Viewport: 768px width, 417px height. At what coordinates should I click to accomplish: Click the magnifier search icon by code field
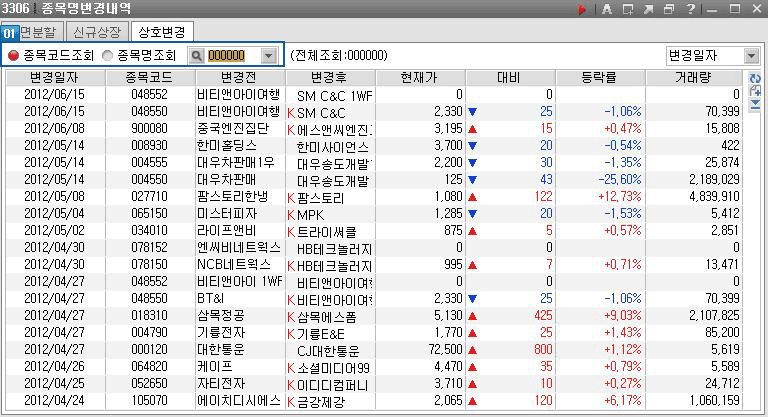click(x=196, y=56)
